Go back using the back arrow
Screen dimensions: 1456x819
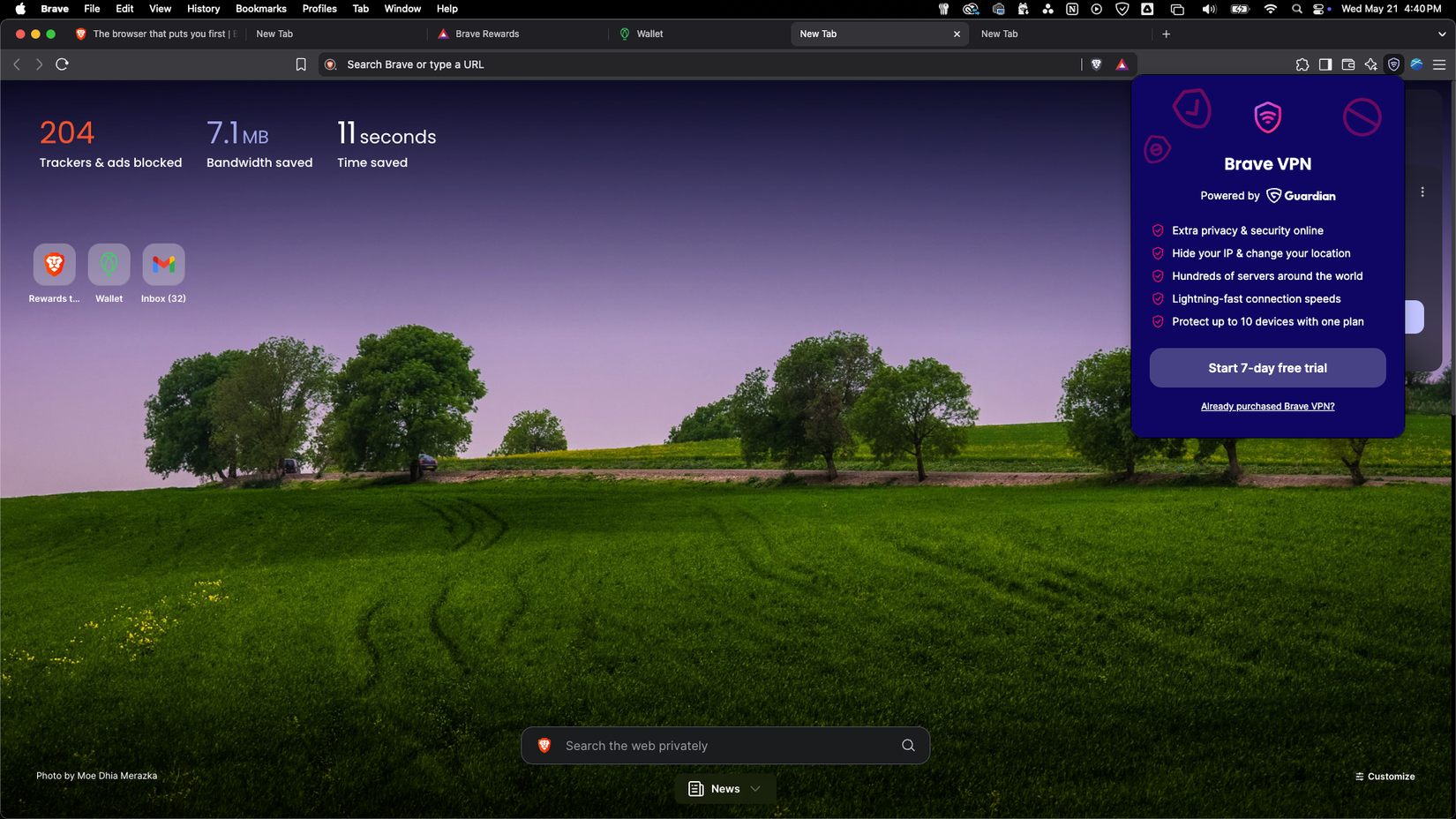click(x=17, y=64)
